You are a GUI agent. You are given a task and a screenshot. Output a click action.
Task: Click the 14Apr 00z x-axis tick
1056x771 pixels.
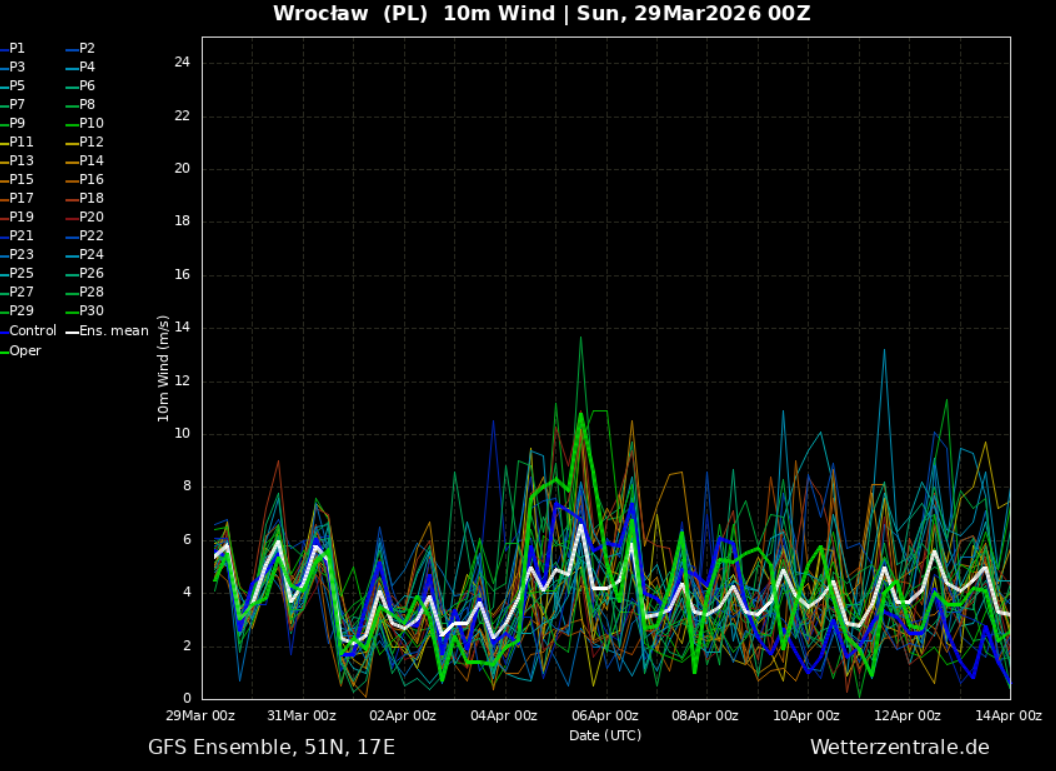coord(1009,715)
